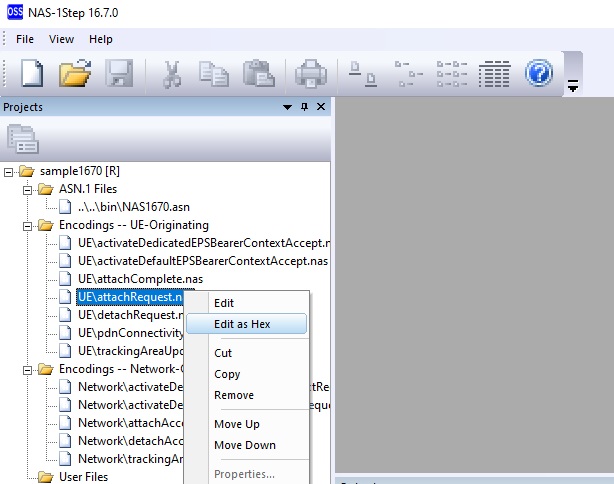Select UE\trackingAreaUpdate file
Image resolution: width=614 pixels, height=484 pixels.
pos(130,351)
